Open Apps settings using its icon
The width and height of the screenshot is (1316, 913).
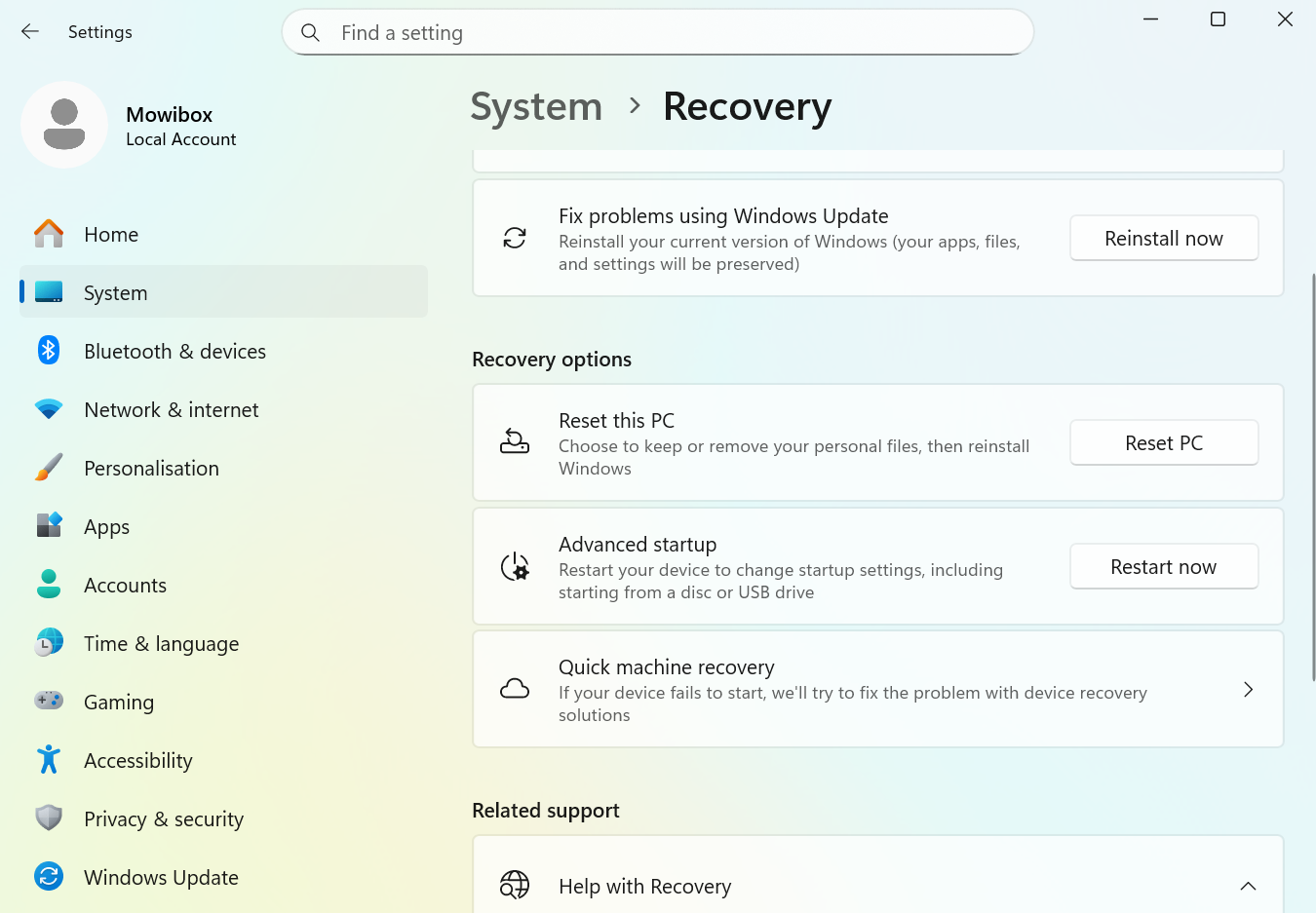[x=48, y=526]
